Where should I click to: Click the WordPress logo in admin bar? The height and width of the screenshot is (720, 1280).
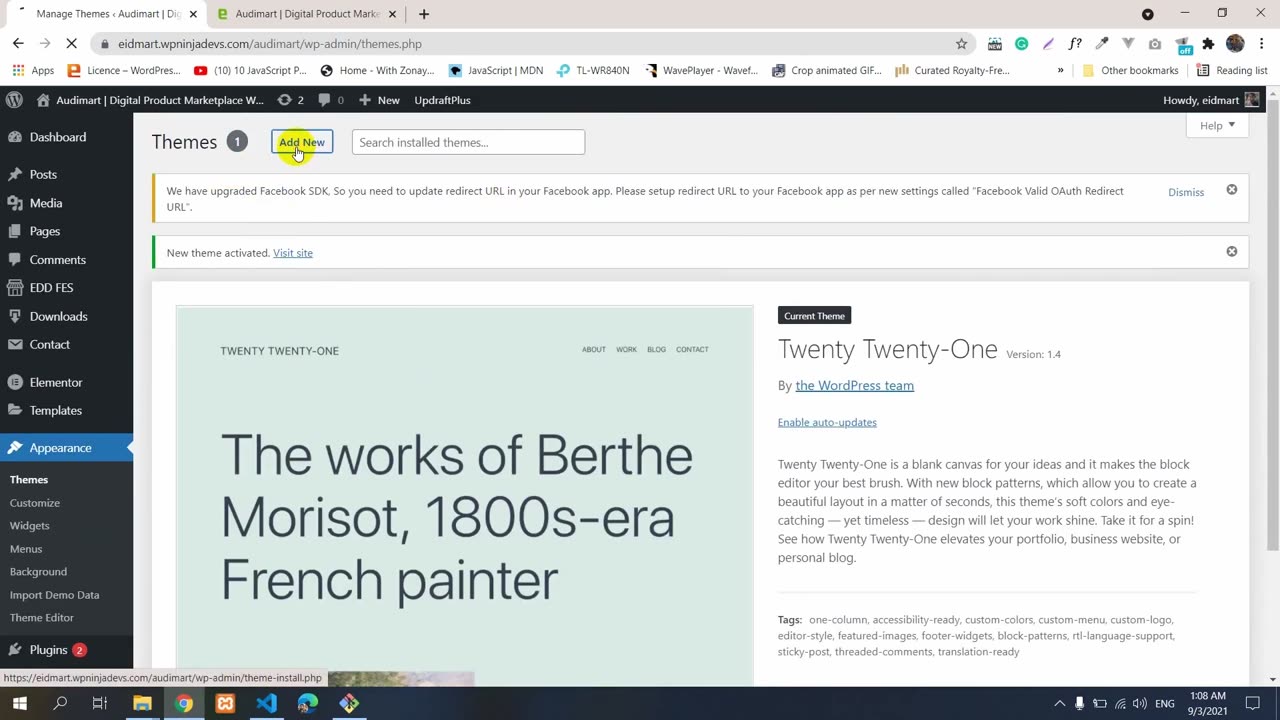[14, 100]
